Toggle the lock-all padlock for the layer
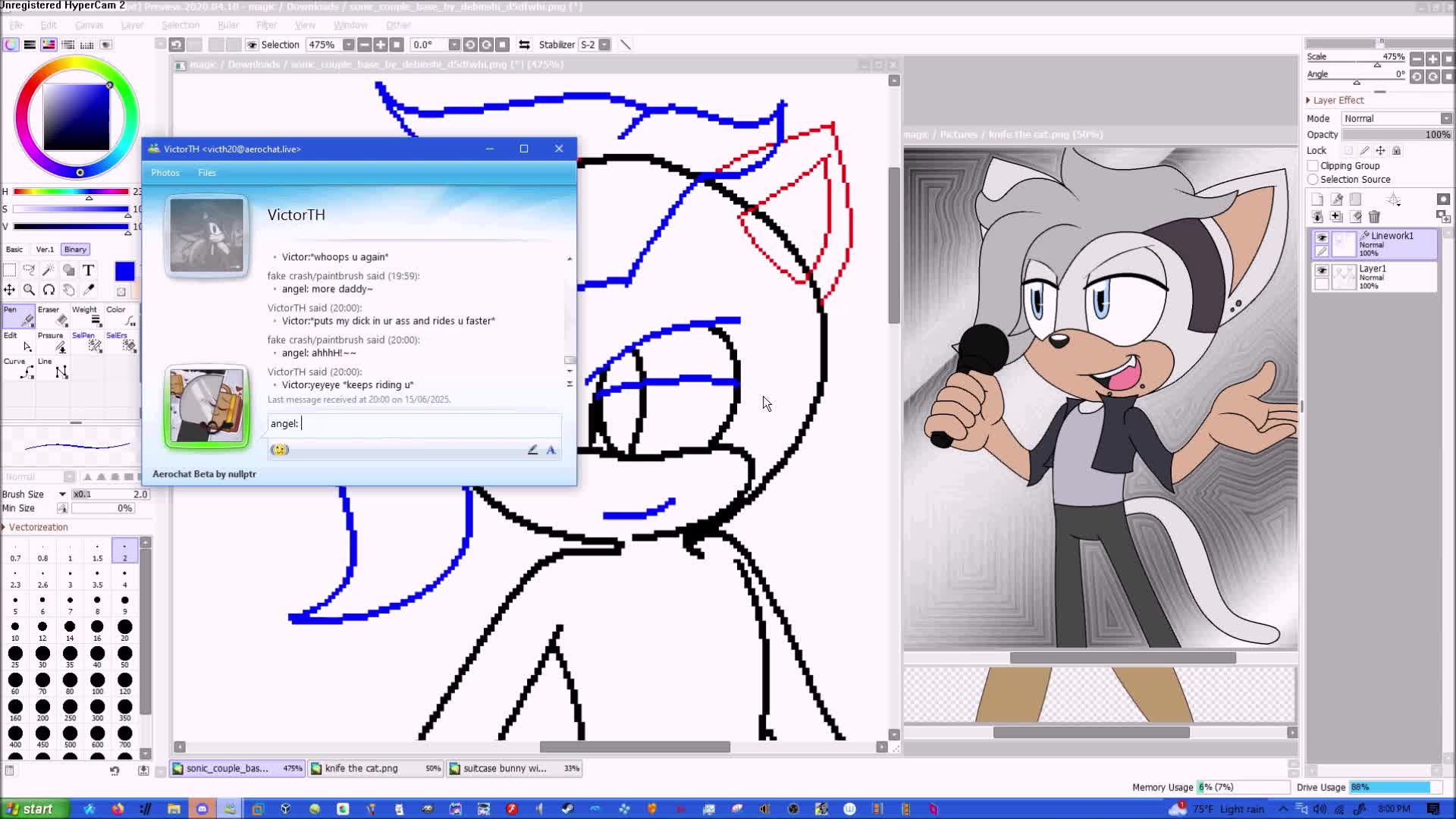 click(x=1396, y=151)
